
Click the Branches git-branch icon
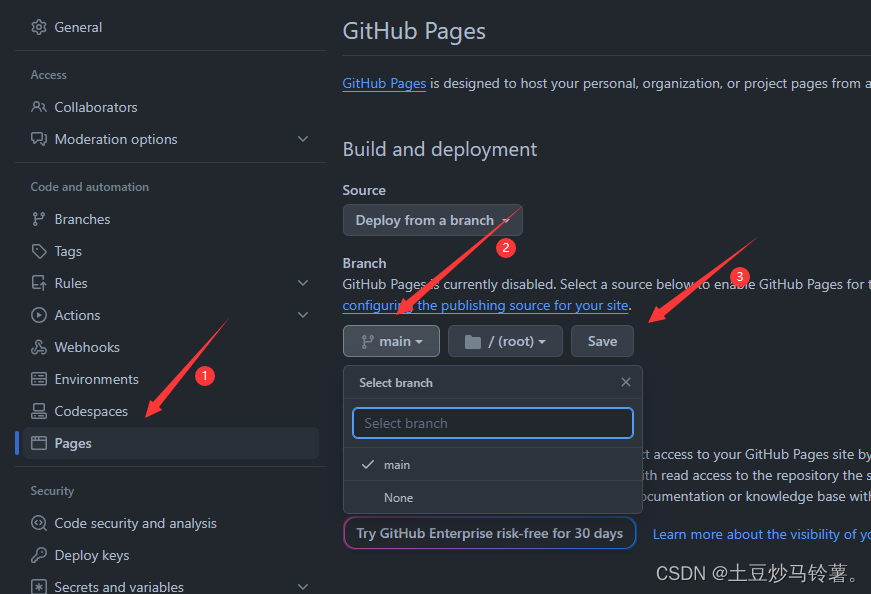38,219
